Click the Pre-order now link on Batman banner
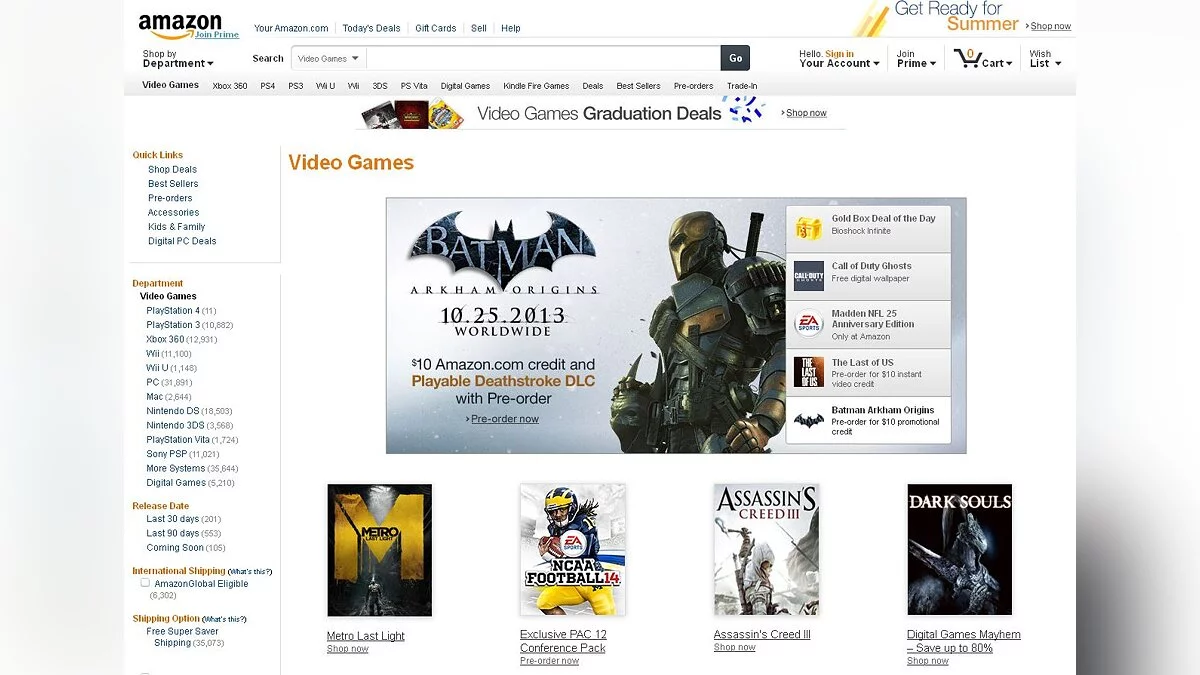This screenshot has width=1200, height=675. pos(505,419)
